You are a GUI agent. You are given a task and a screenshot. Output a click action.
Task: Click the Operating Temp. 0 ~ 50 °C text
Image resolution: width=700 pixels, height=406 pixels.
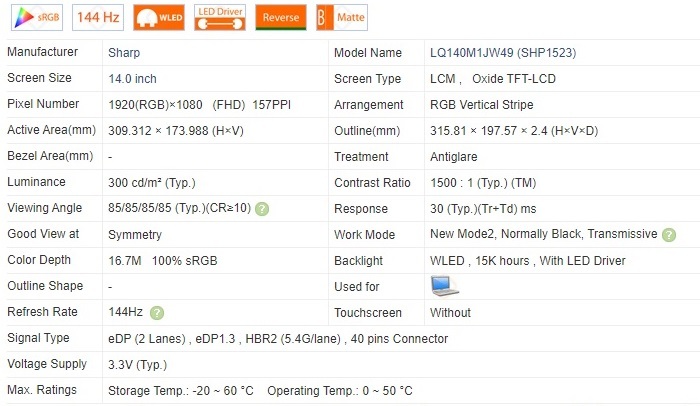click(x=340, y=391)
